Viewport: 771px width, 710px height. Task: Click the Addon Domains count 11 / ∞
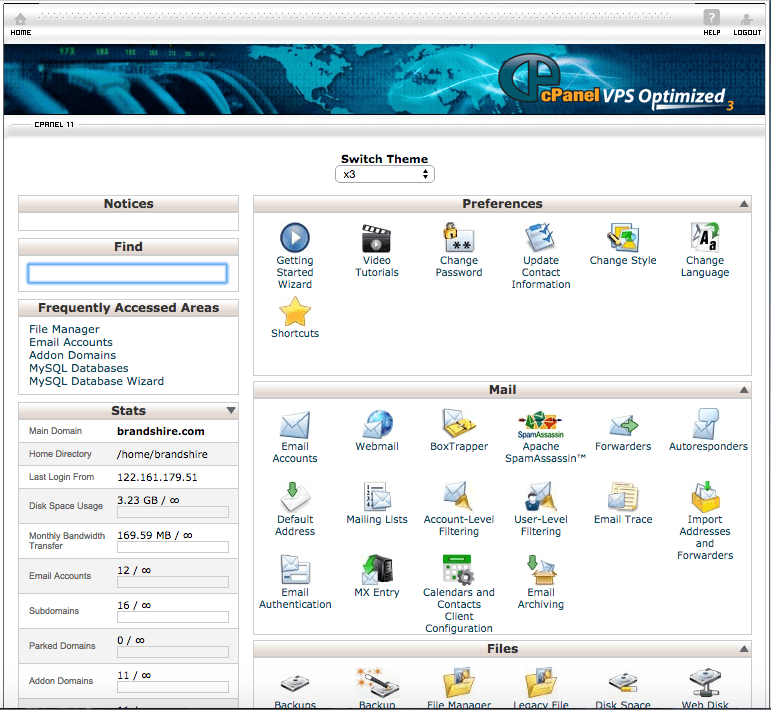click(134, 675)
